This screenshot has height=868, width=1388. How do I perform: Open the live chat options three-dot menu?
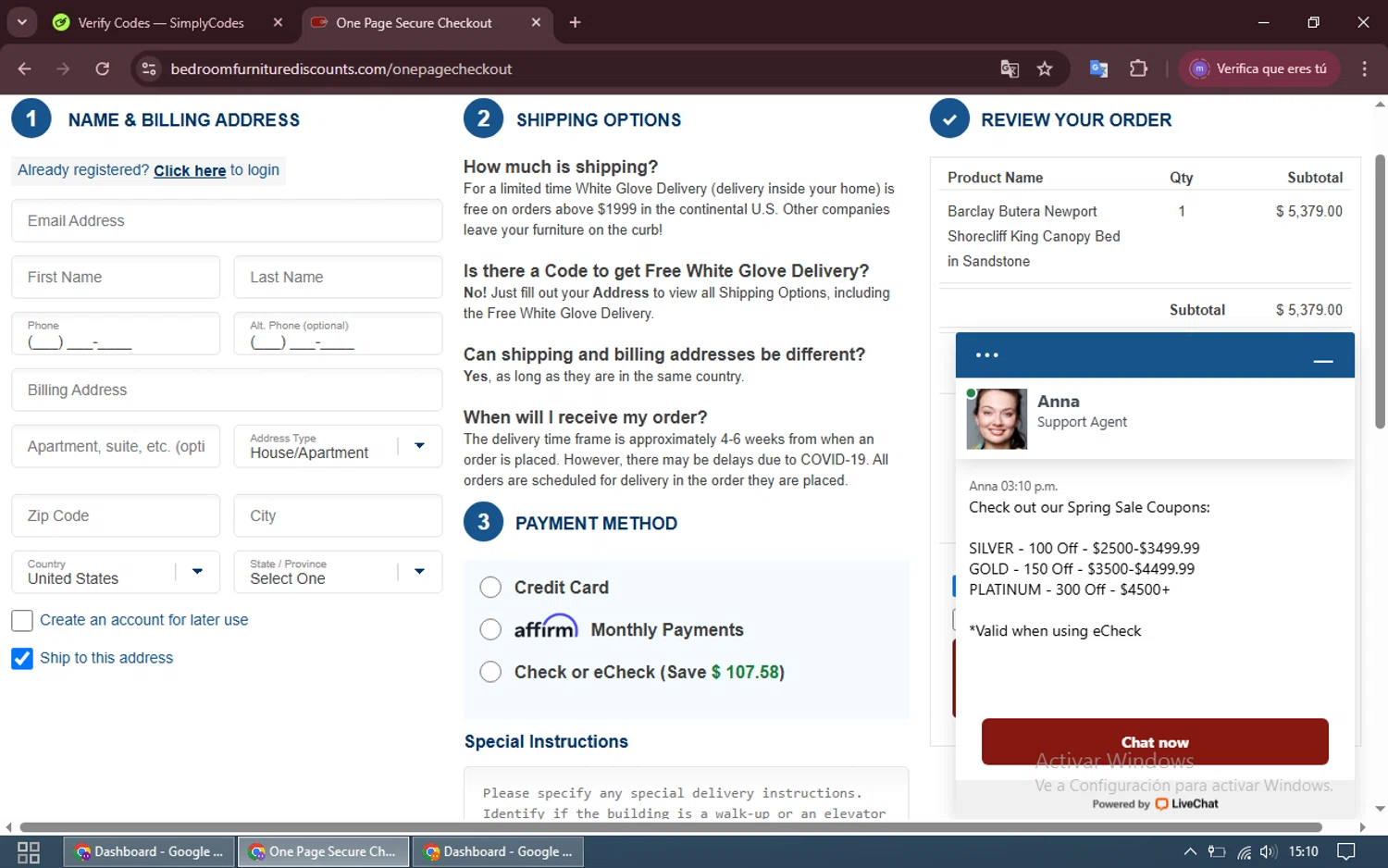coord(986,355)
